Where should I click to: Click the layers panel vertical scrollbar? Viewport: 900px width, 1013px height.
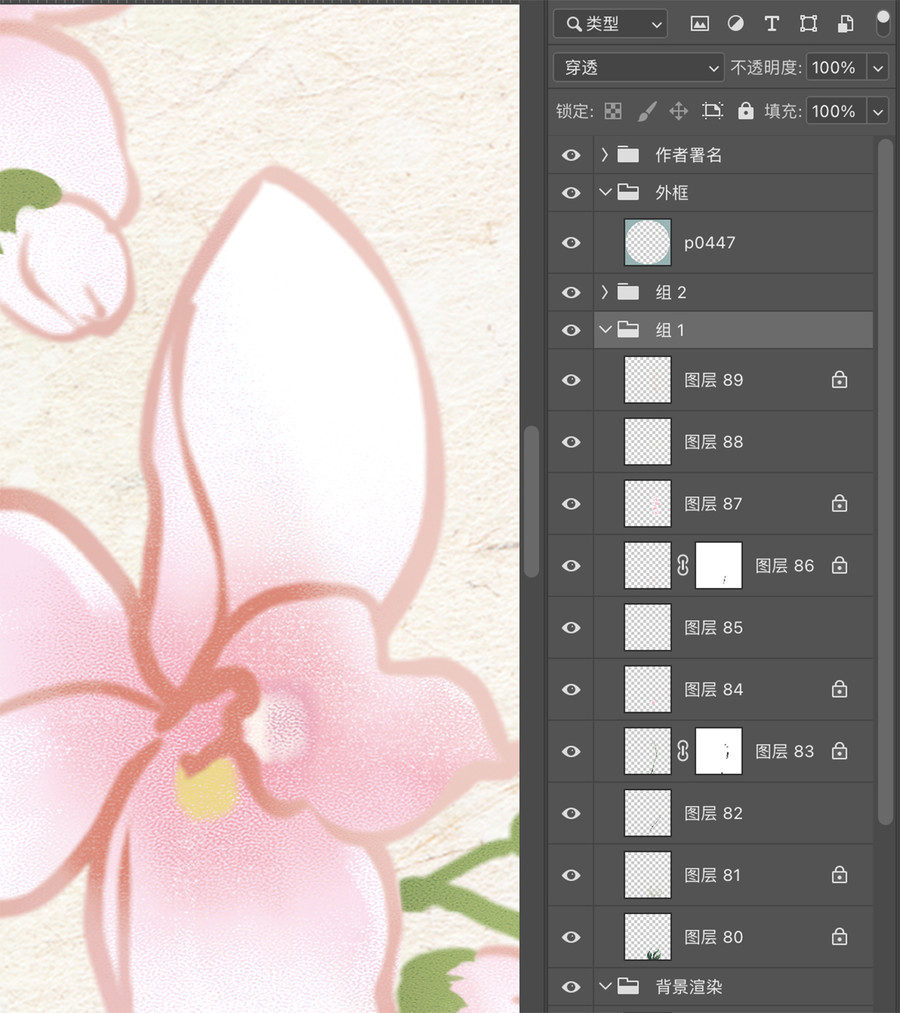[885, 481]
